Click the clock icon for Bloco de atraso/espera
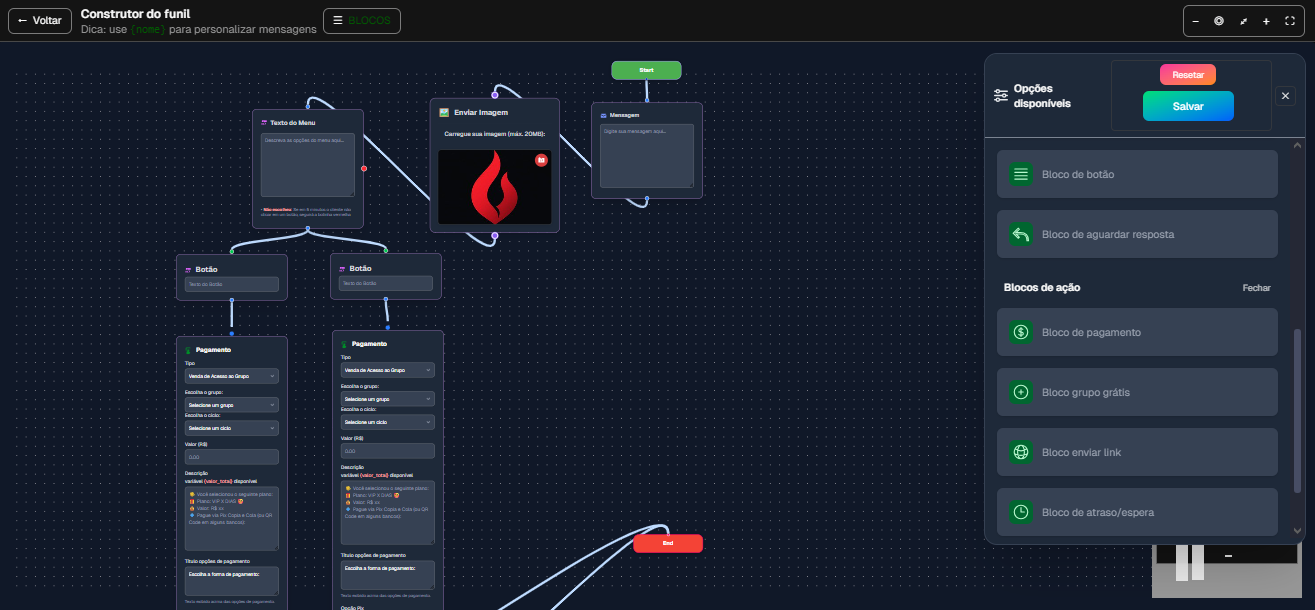This screenshot has width=1315, height=610. [x=1021, y=512]
